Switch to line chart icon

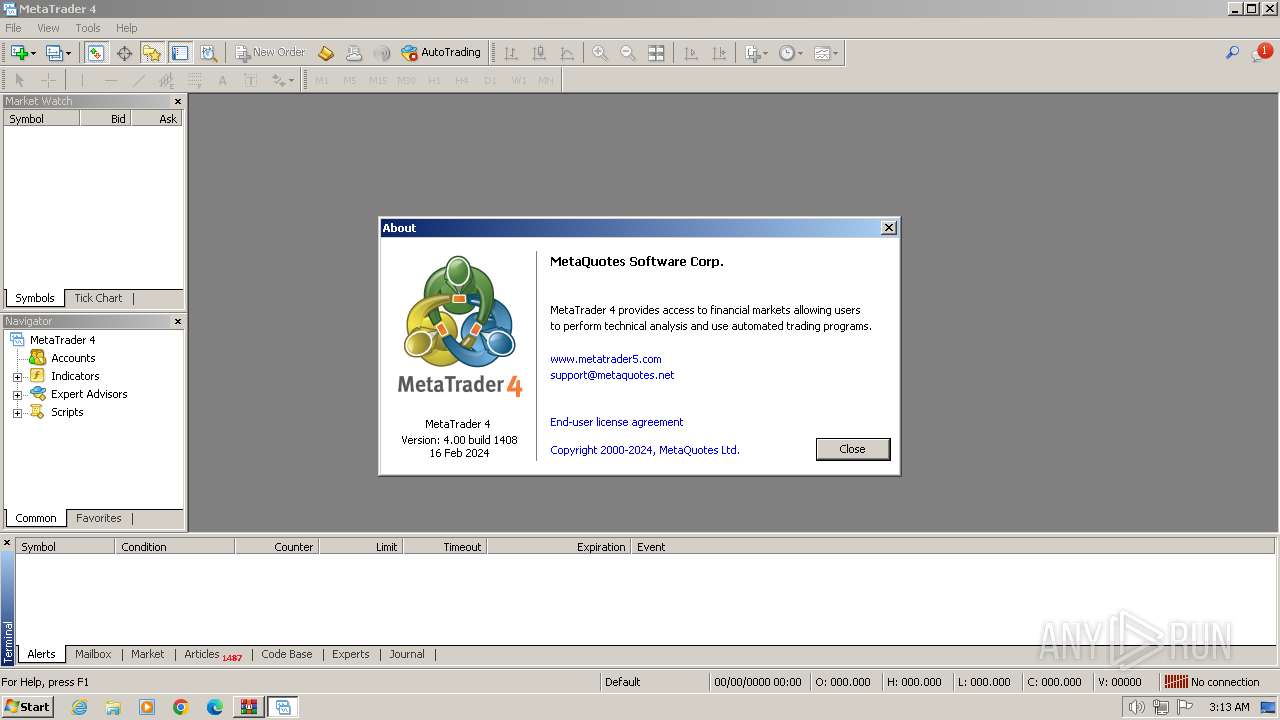567,53
